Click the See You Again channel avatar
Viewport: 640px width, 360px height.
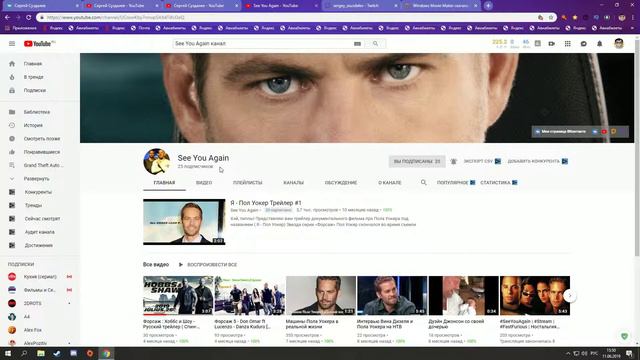156,161
